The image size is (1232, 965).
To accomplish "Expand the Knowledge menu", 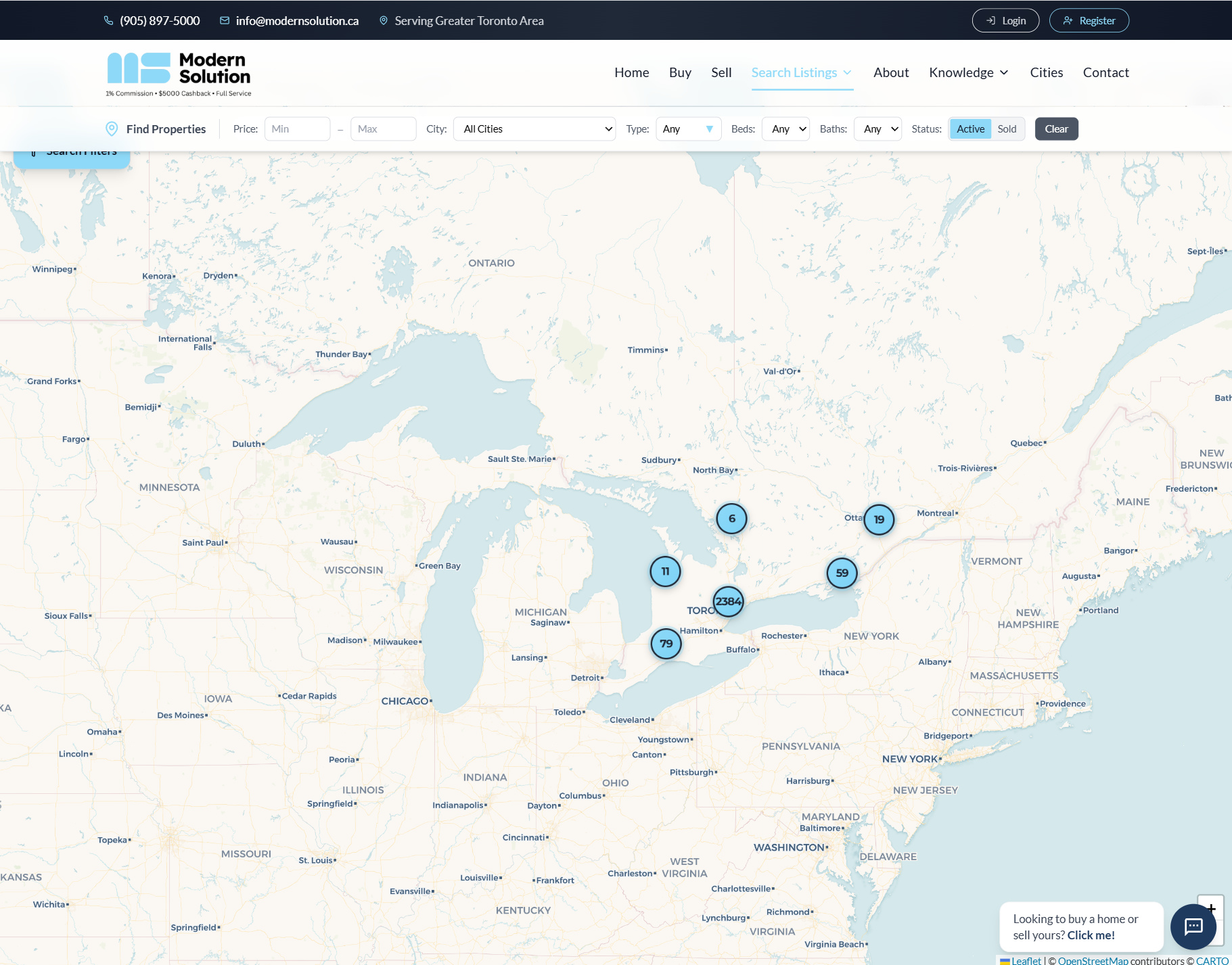I will pos(969,72).
